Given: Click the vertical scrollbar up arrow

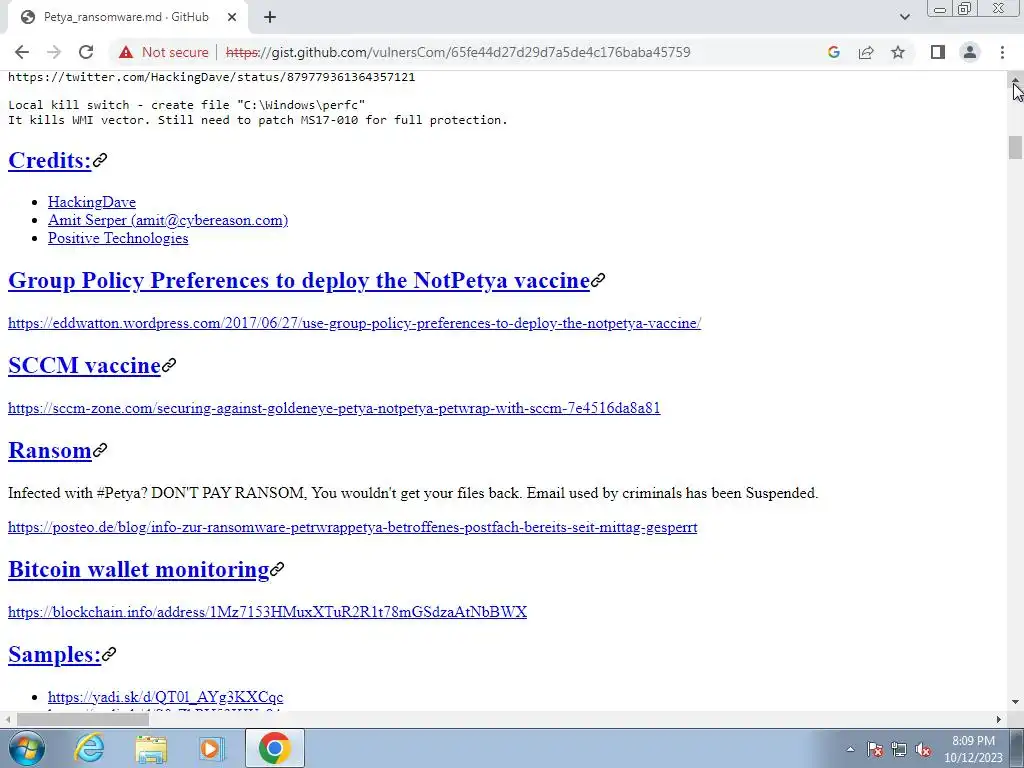Looking at the screenshot, I should (1016, 80).
